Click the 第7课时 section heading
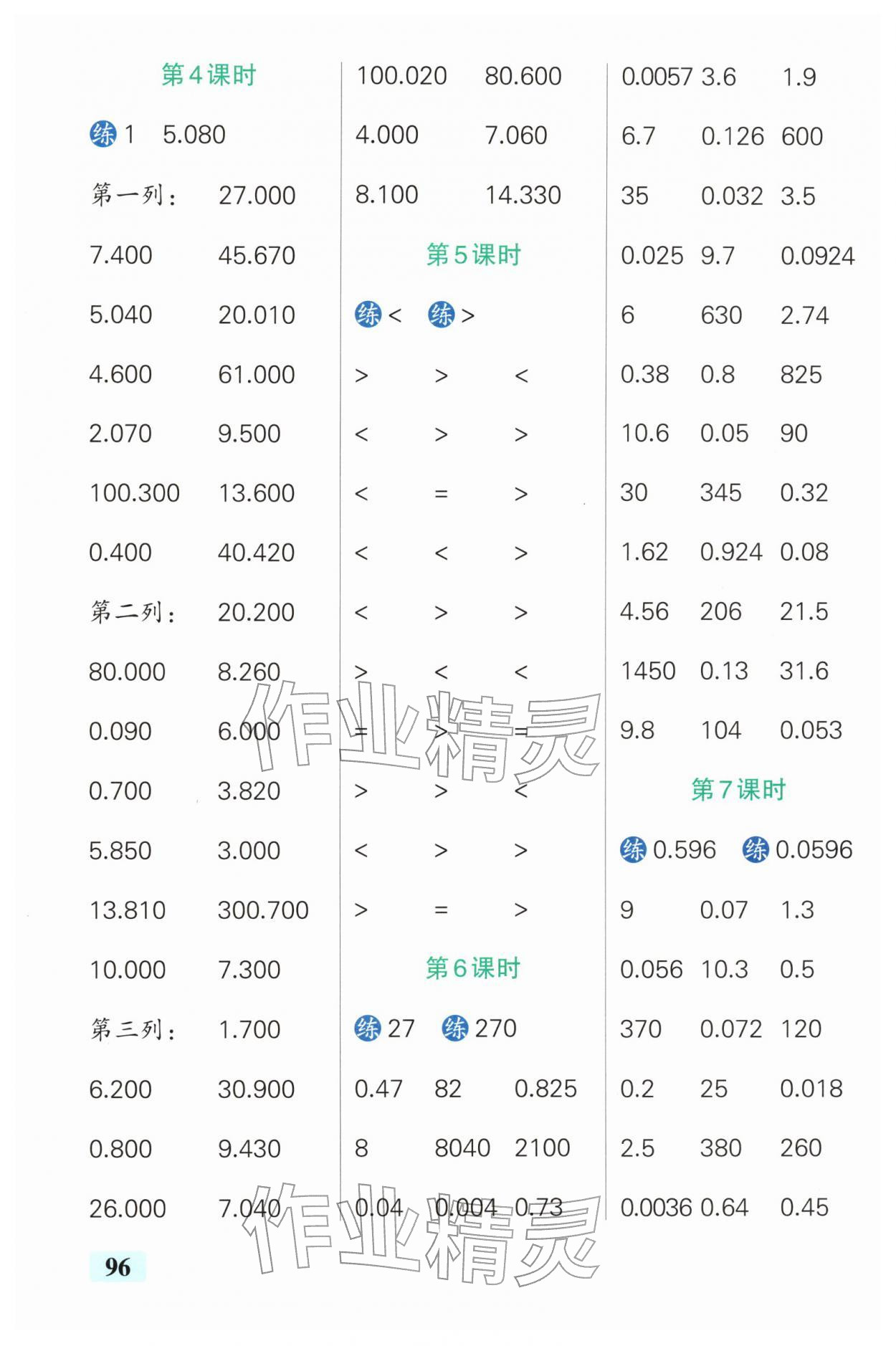 (738, 790)
